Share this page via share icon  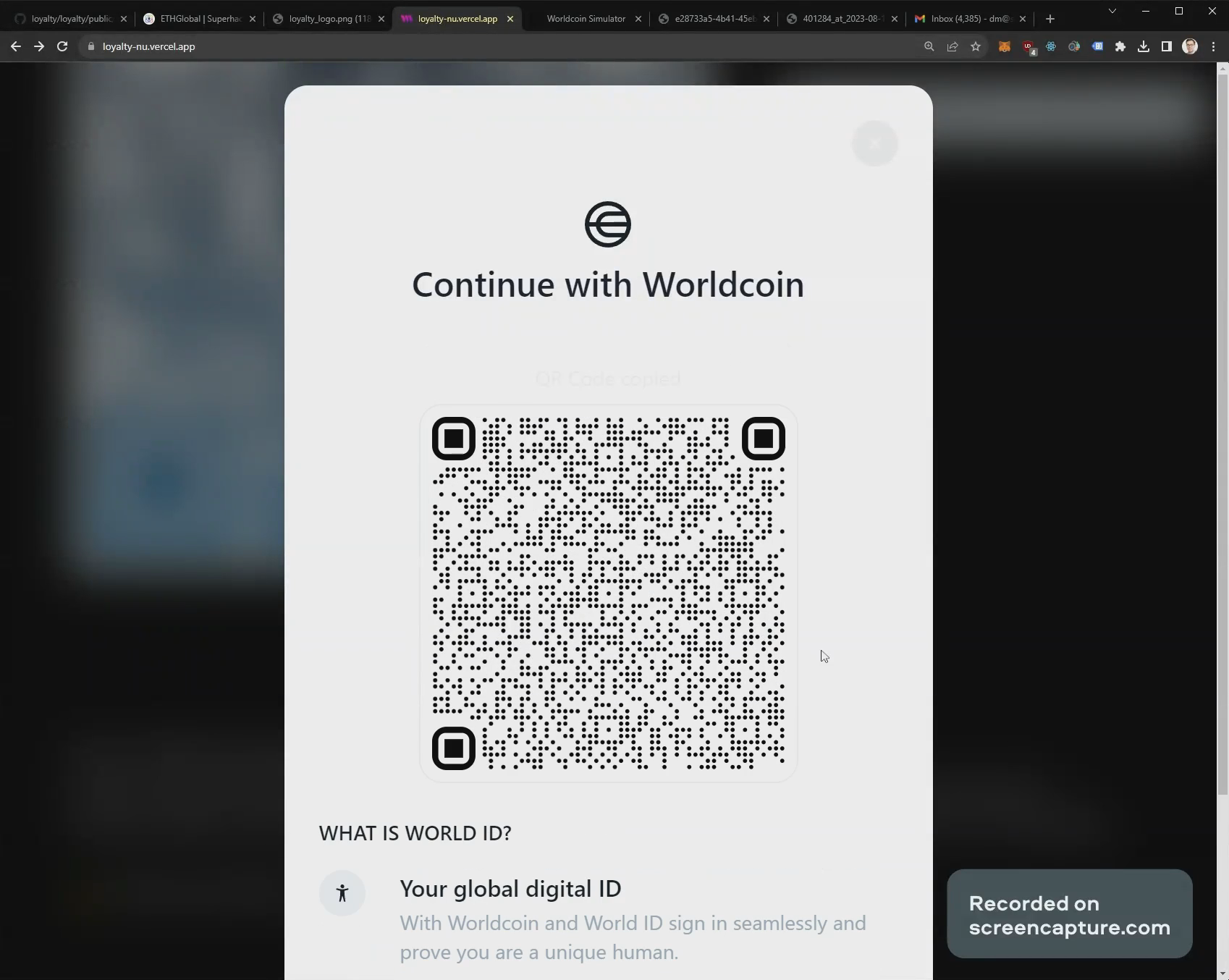[953, 46]
